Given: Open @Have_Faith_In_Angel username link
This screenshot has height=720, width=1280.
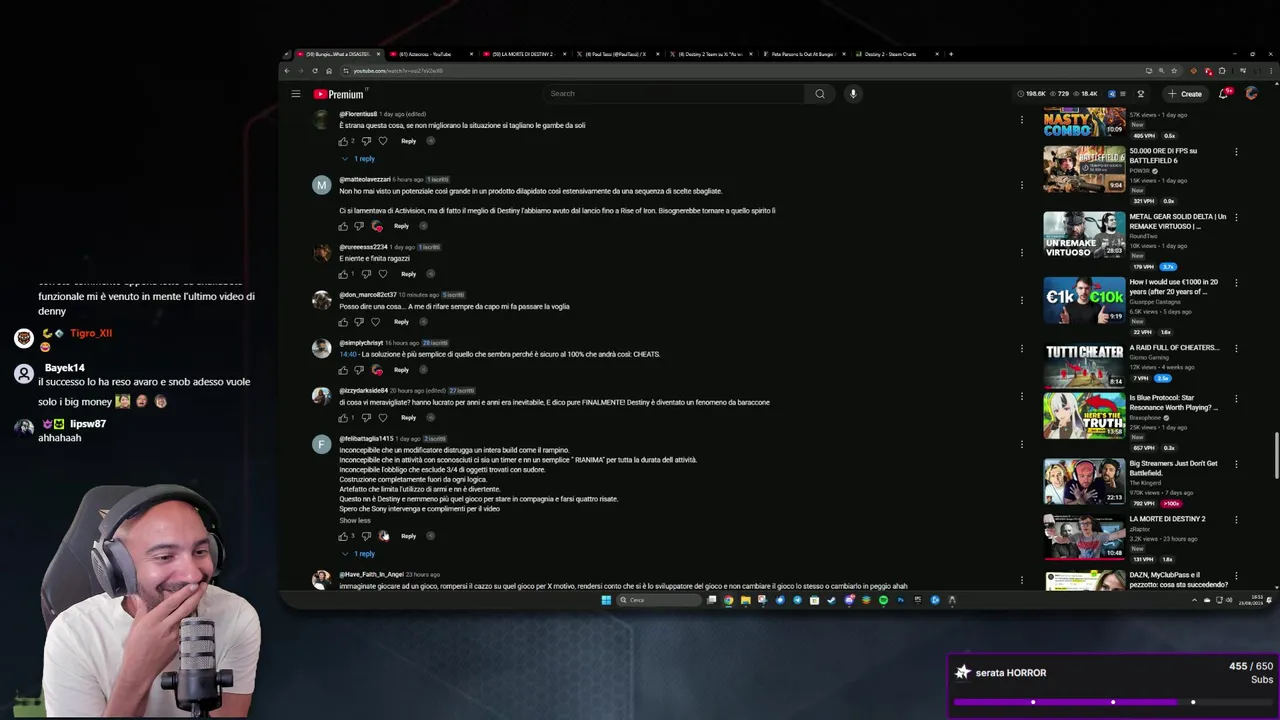Looking at the screenshot, I should 371,575.
